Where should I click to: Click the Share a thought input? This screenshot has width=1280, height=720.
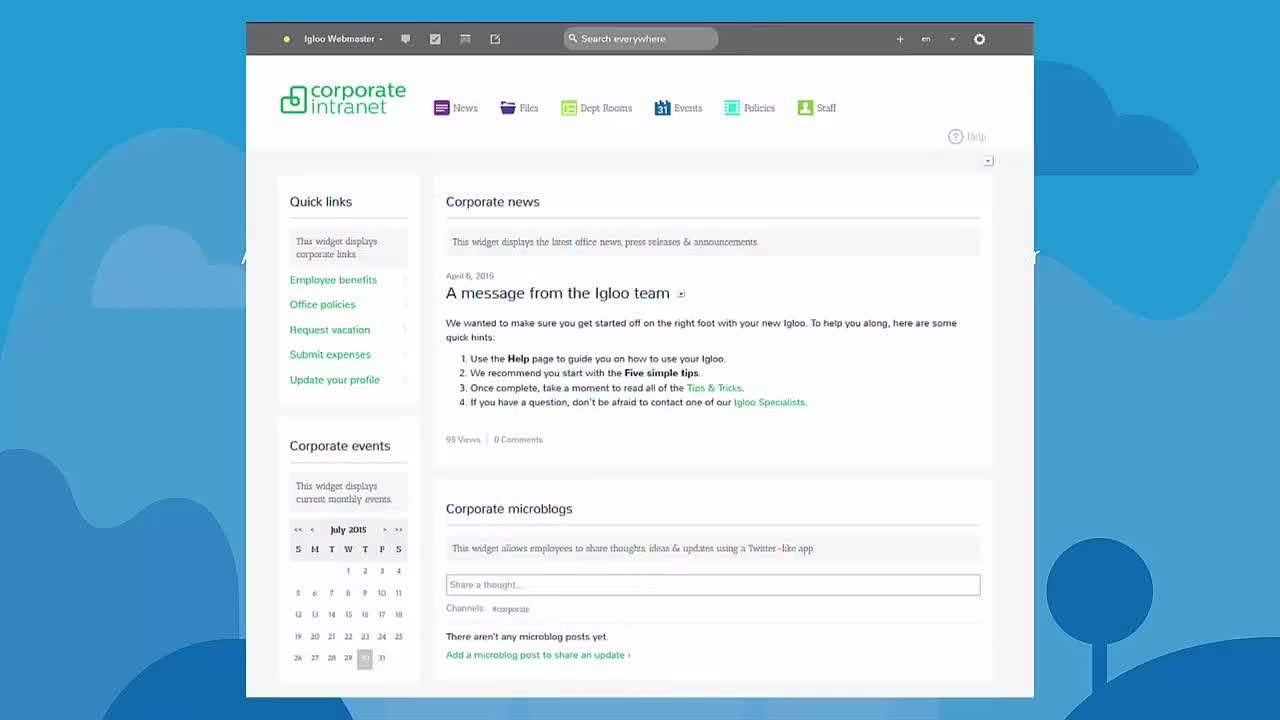pos(713,585)
